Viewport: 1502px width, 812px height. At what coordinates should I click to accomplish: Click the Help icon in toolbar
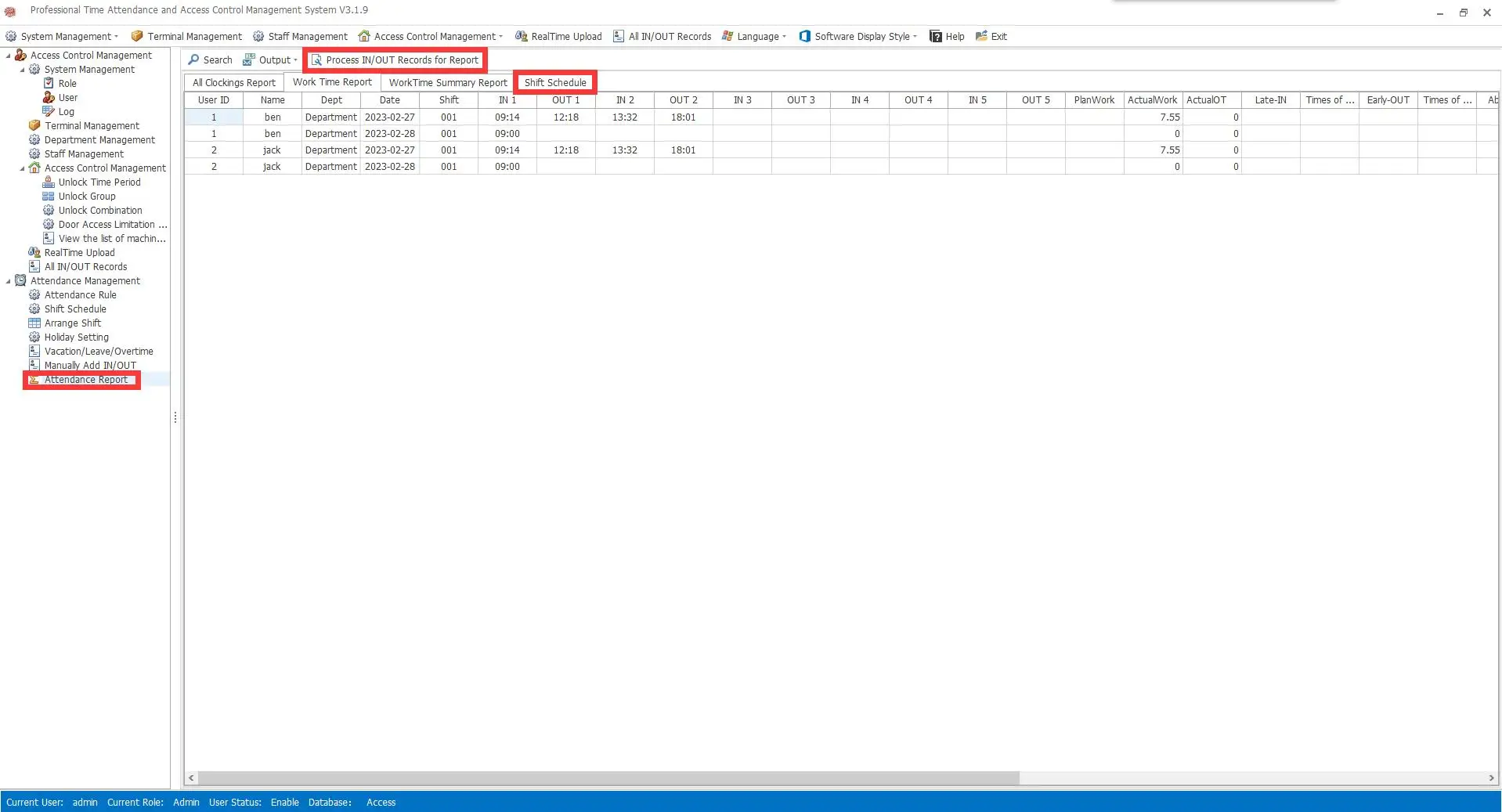tap(935, 36)
